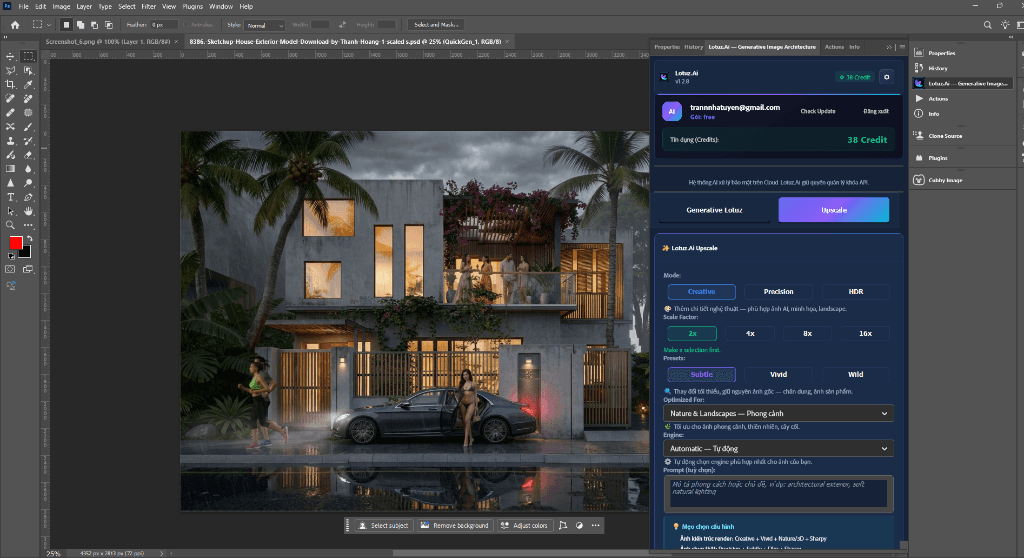Click the black background color swatch
Screen dimensions: 1024x558
pyautogui.click(x=26, y=254)
